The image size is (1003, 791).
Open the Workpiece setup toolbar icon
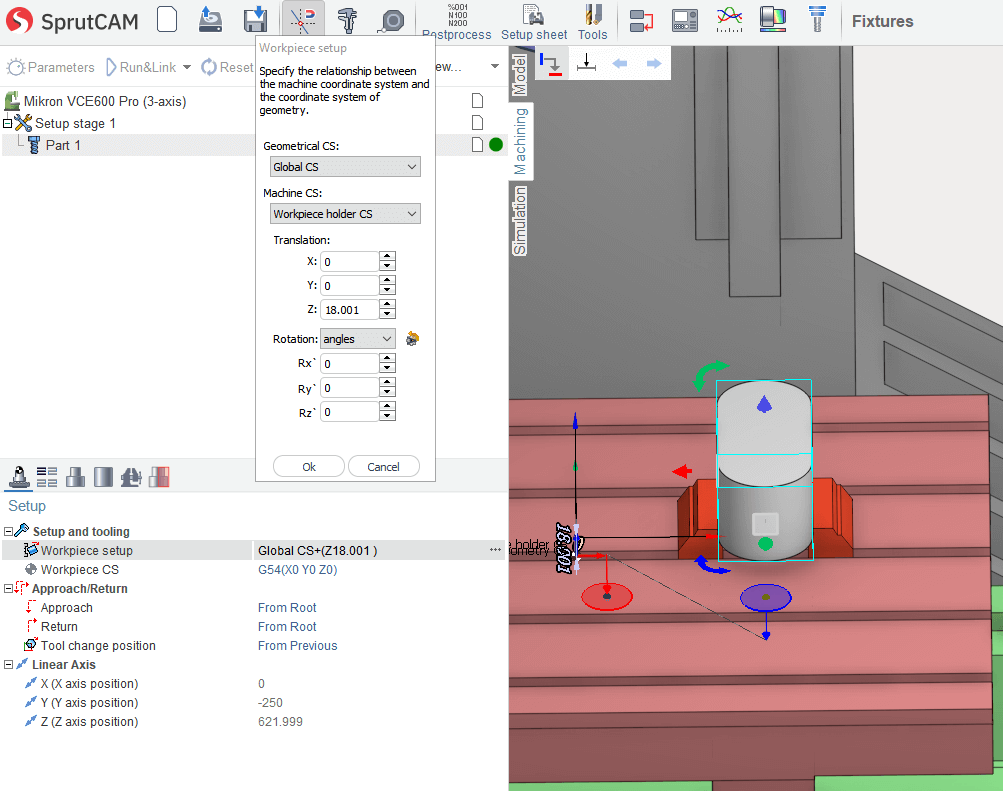tap(303, 20)
